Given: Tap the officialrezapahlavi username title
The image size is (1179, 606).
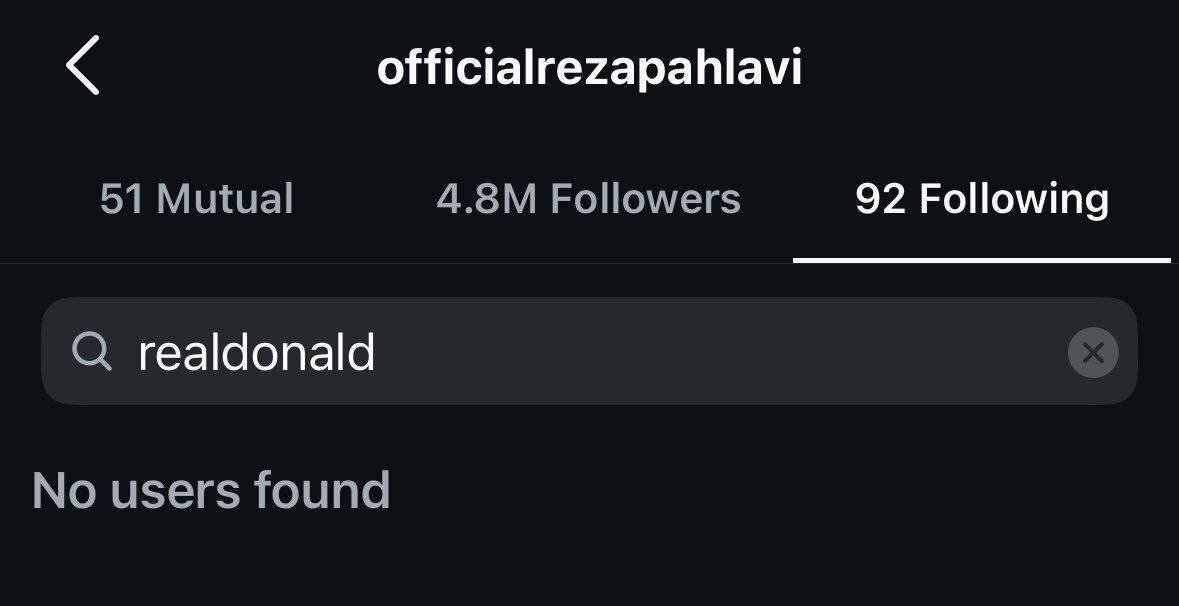Looking at the screenshot, I should (x=590, y=70).
